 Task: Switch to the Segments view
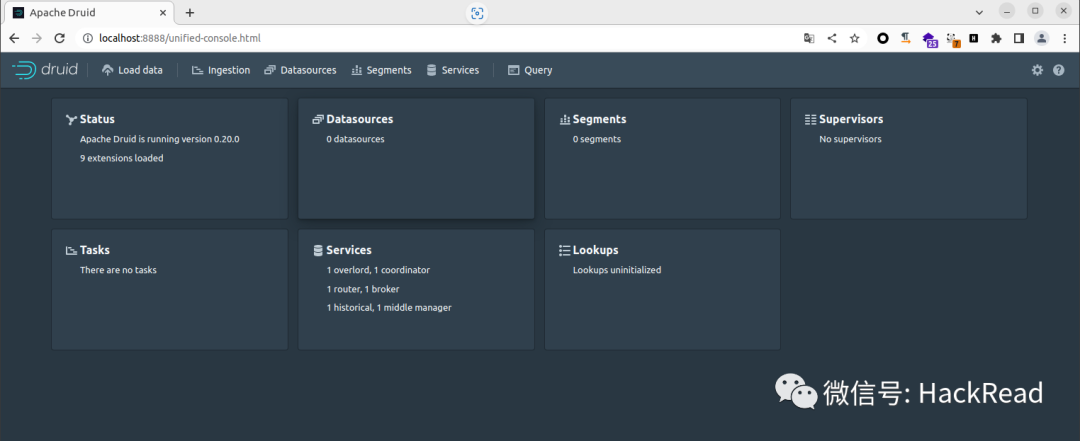(x=381, y=70)
